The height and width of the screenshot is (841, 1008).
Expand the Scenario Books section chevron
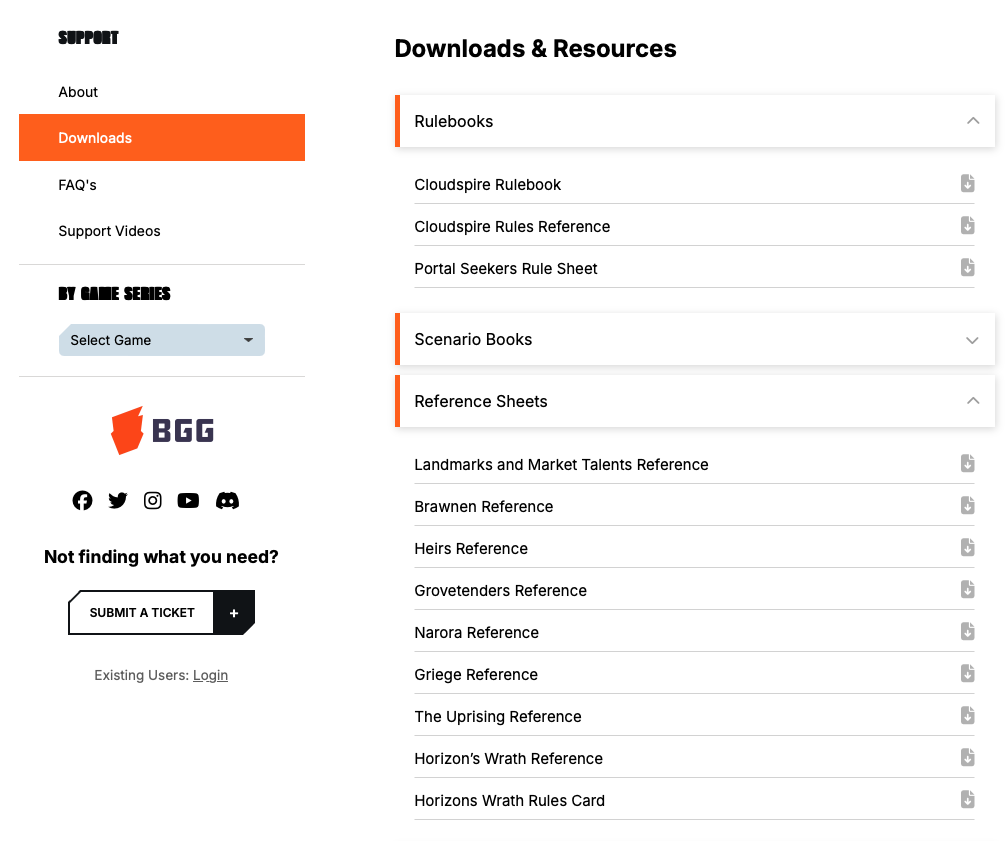point(973,340)
